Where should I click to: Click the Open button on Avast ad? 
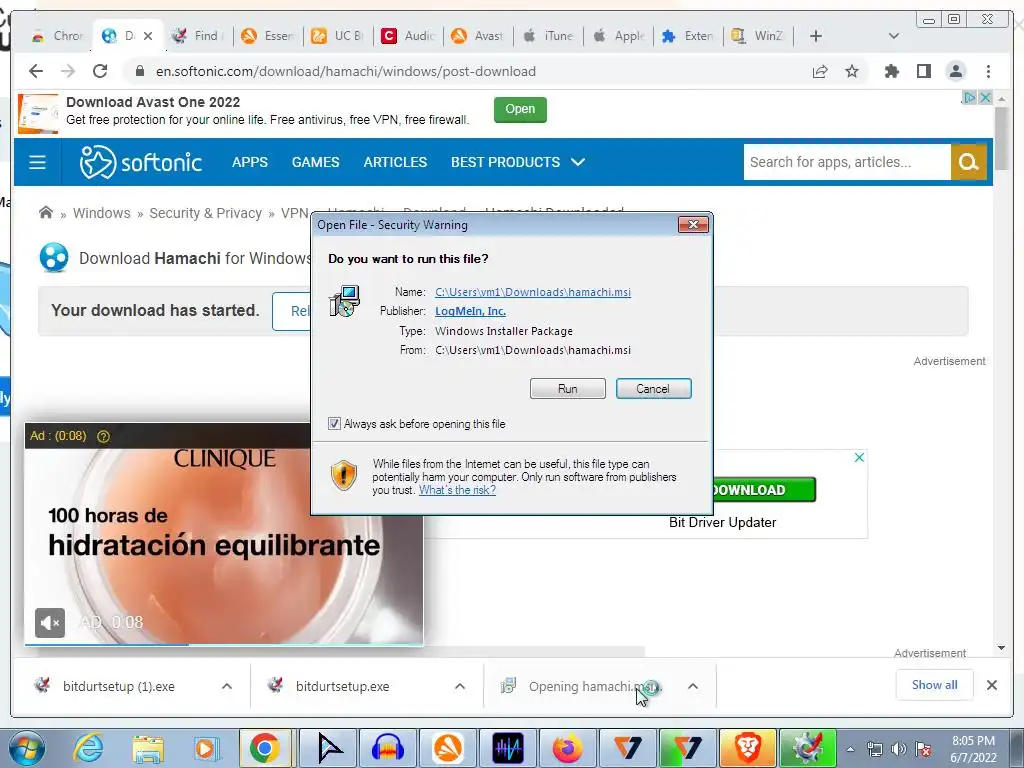point(520,109)
